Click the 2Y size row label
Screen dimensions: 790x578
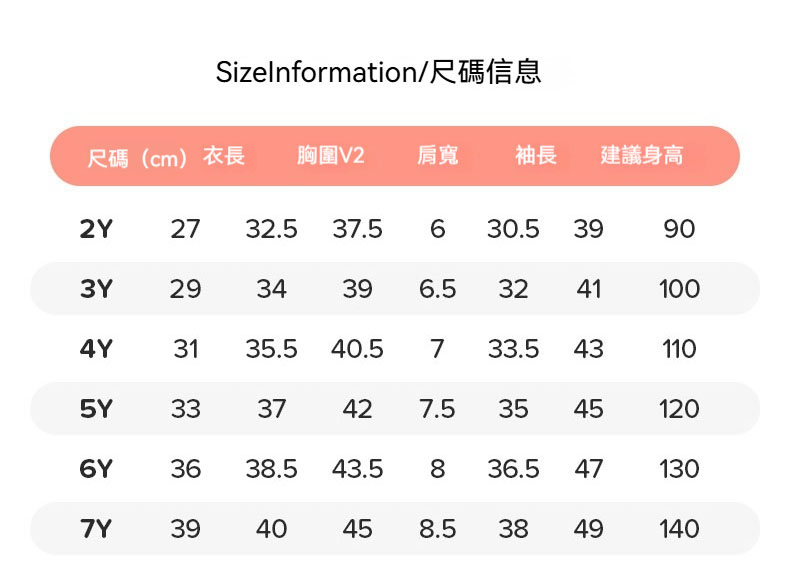(x=96, y=229)
